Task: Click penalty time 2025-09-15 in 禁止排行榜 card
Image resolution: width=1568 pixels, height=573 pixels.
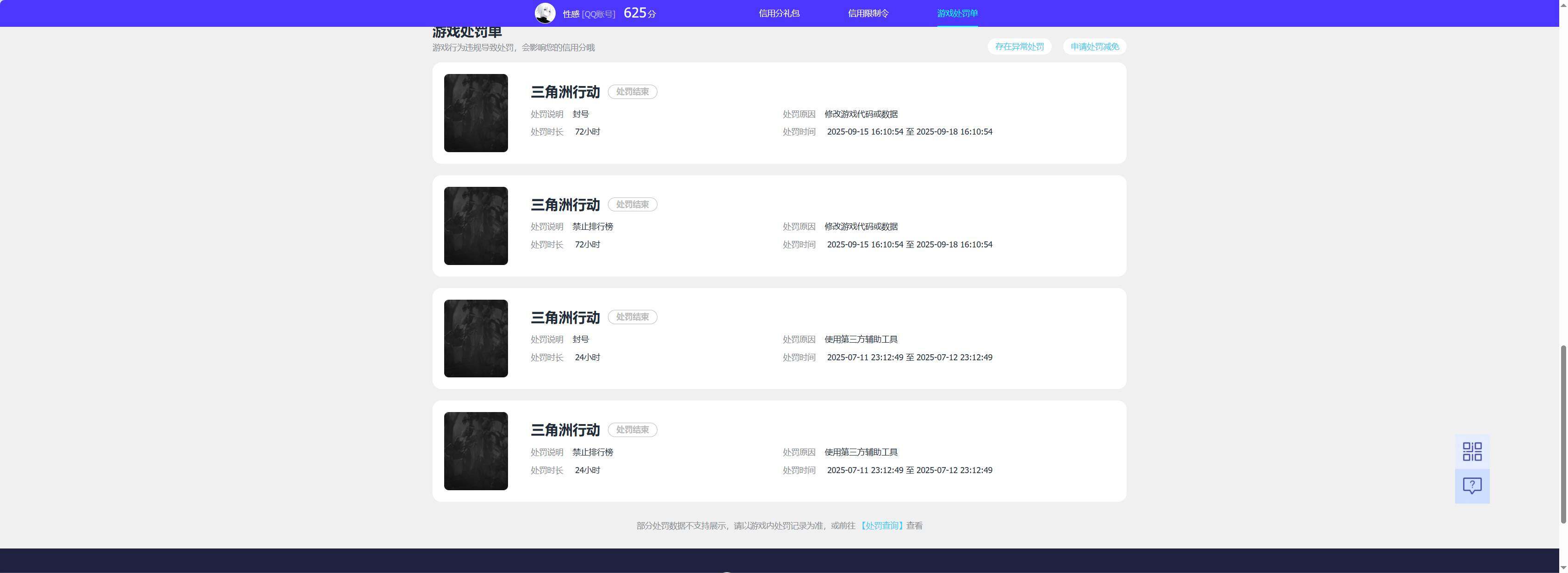Action: 910,245
